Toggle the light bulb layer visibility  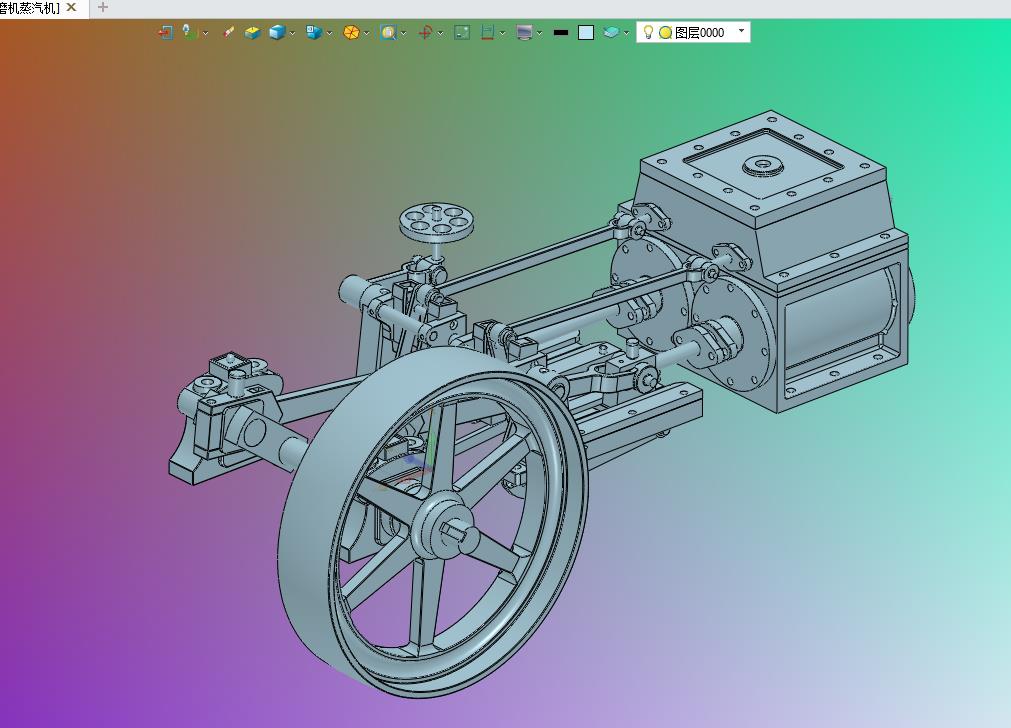[649, 32]
